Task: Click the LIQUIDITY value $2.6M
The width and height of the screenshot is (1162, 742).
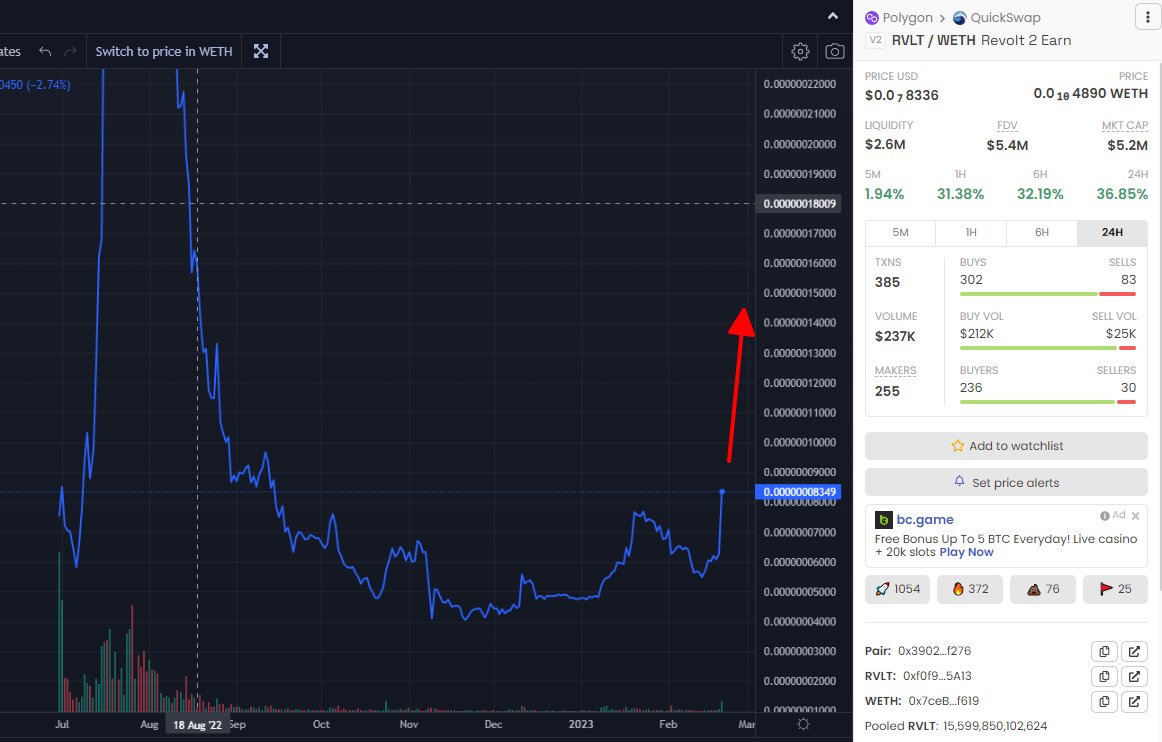Action: pyautogui.click(x=885, y=145)
